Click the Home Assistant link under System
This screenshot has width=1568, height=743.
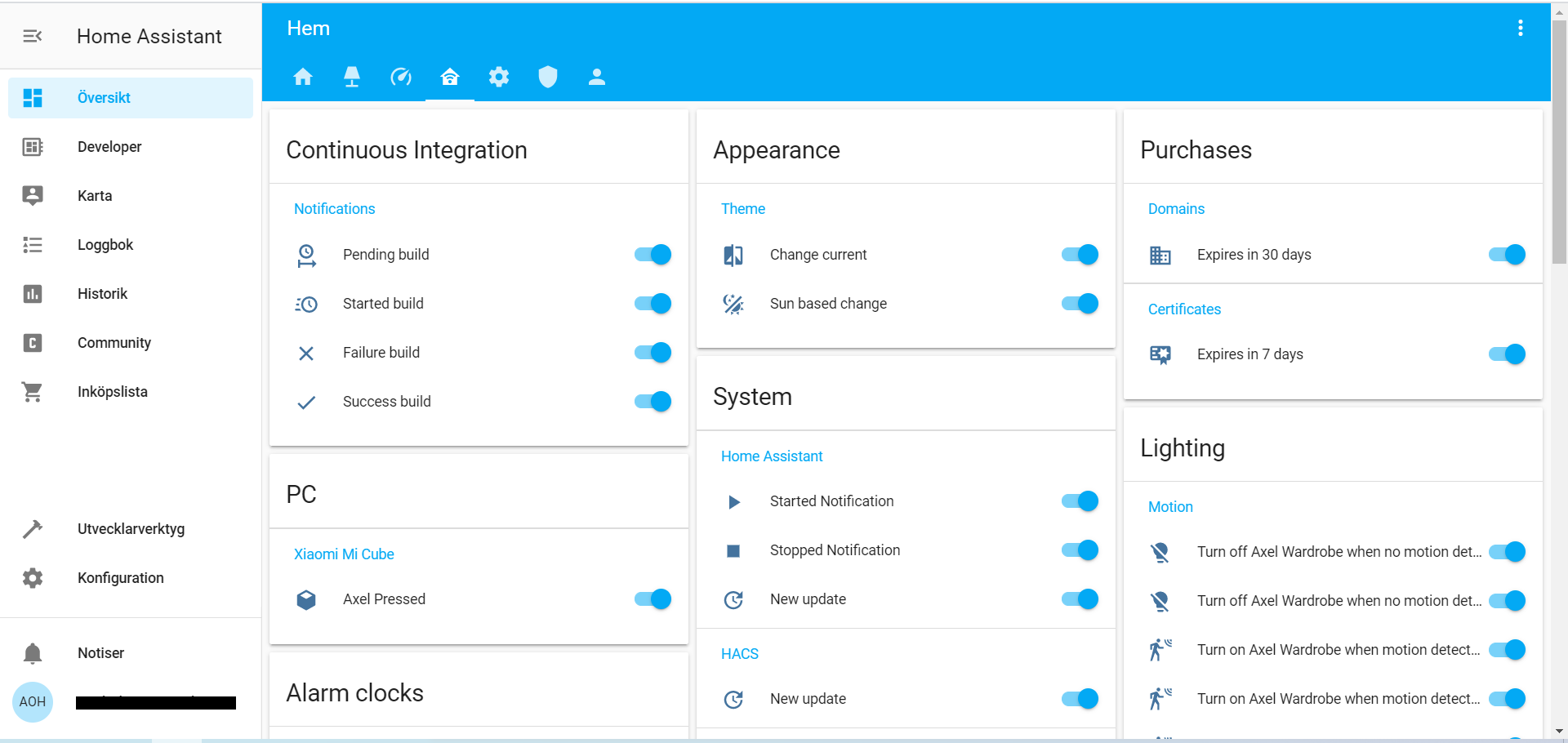click(772, 456)
